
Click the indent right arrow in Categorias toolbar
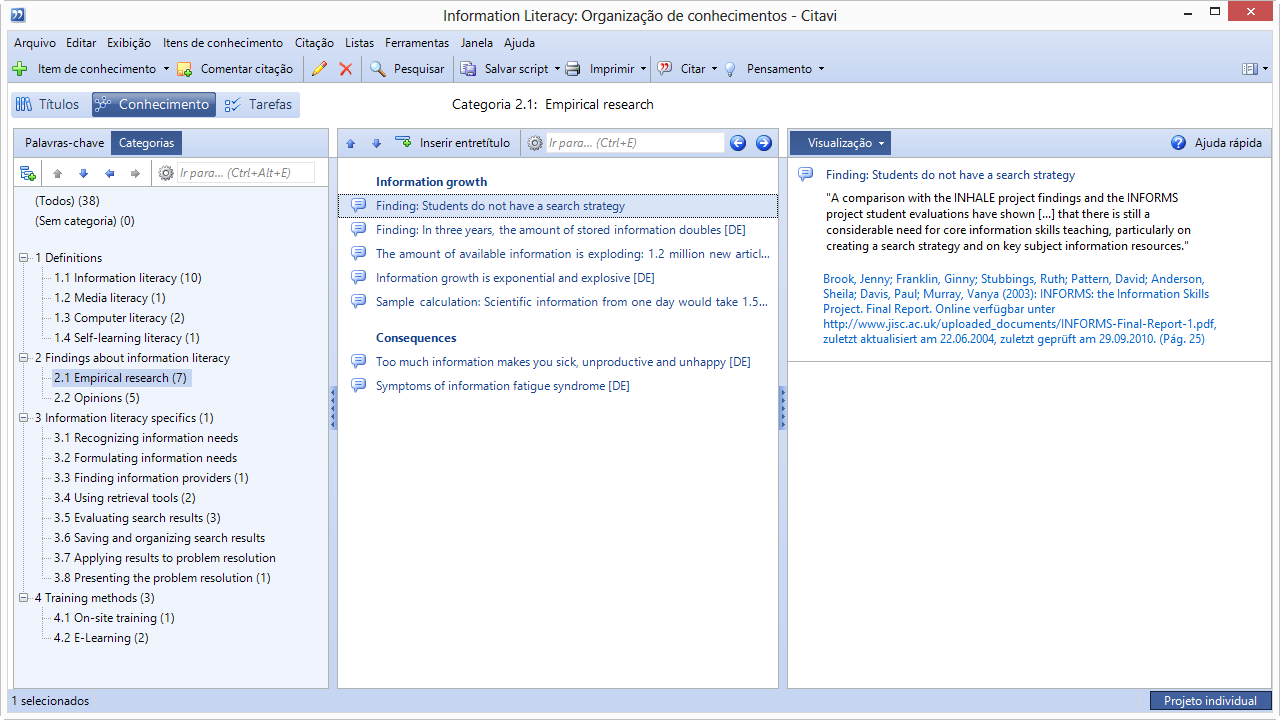coord(135,173)
